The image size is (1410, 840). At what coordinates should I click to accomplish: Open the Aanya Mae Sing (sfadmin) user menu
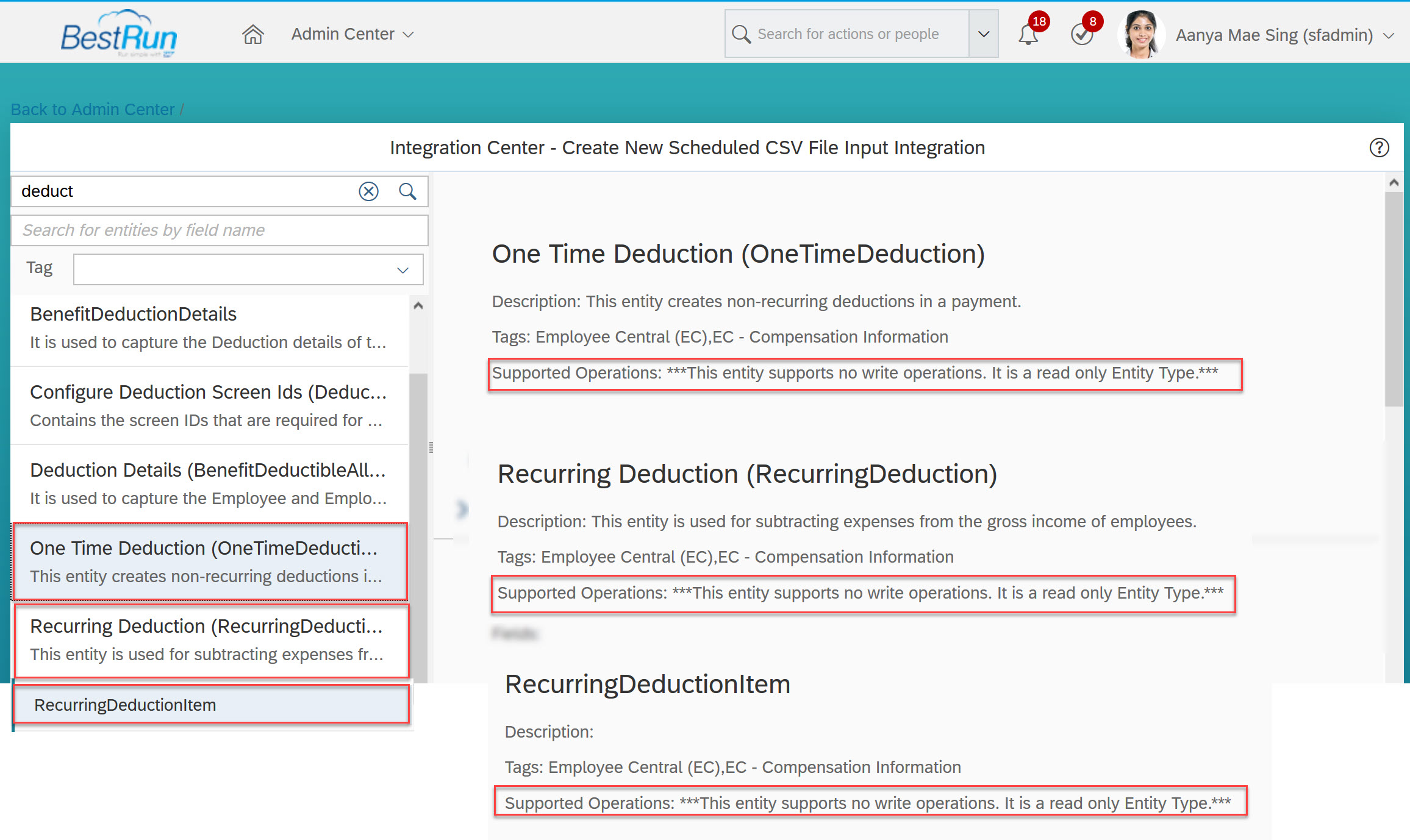click(1284, 35)
